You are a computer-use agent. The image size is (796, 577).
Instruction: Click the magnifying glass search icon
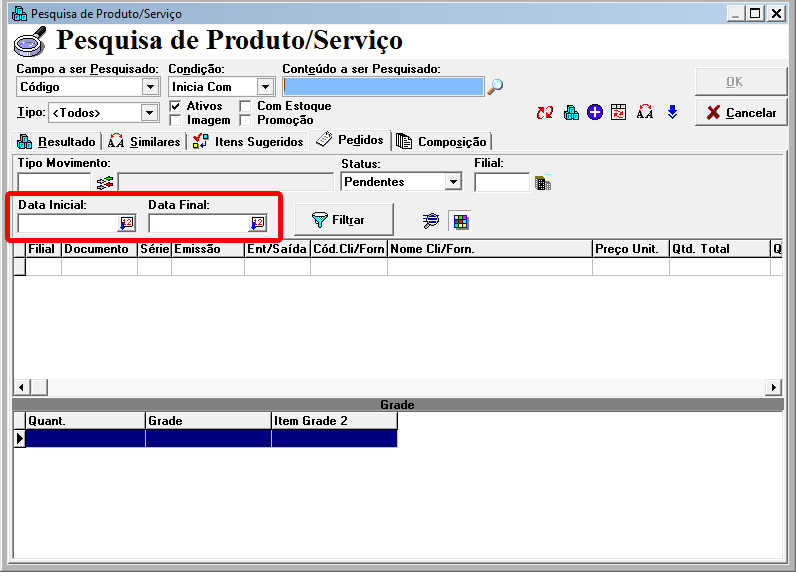(x=495, y=87)
